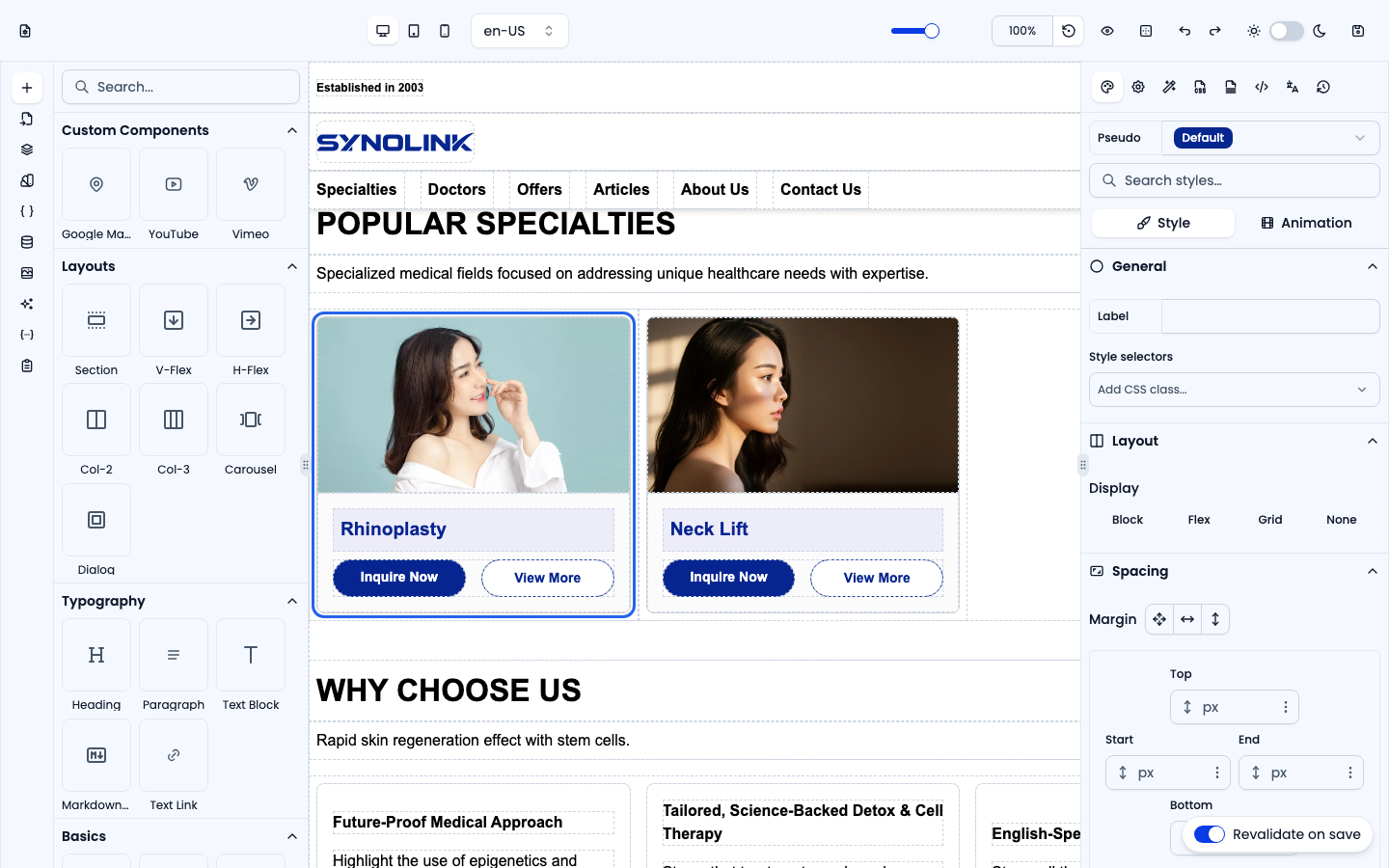
Task: Open the add element plus icon
Action: click(27, 88)
